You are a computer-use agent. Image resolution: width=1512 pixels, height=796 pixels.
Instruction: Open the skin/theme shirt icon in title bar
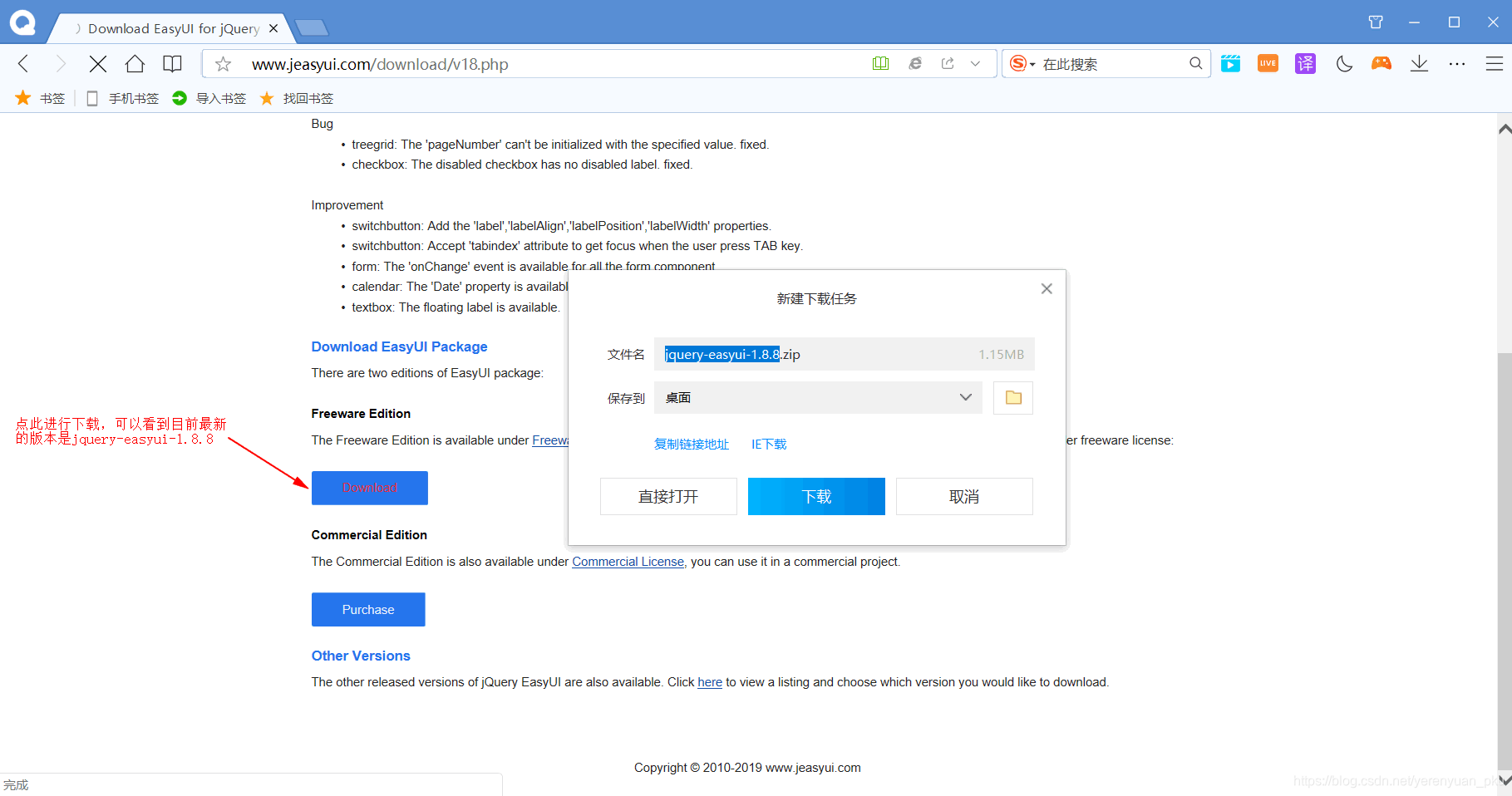1376,22
